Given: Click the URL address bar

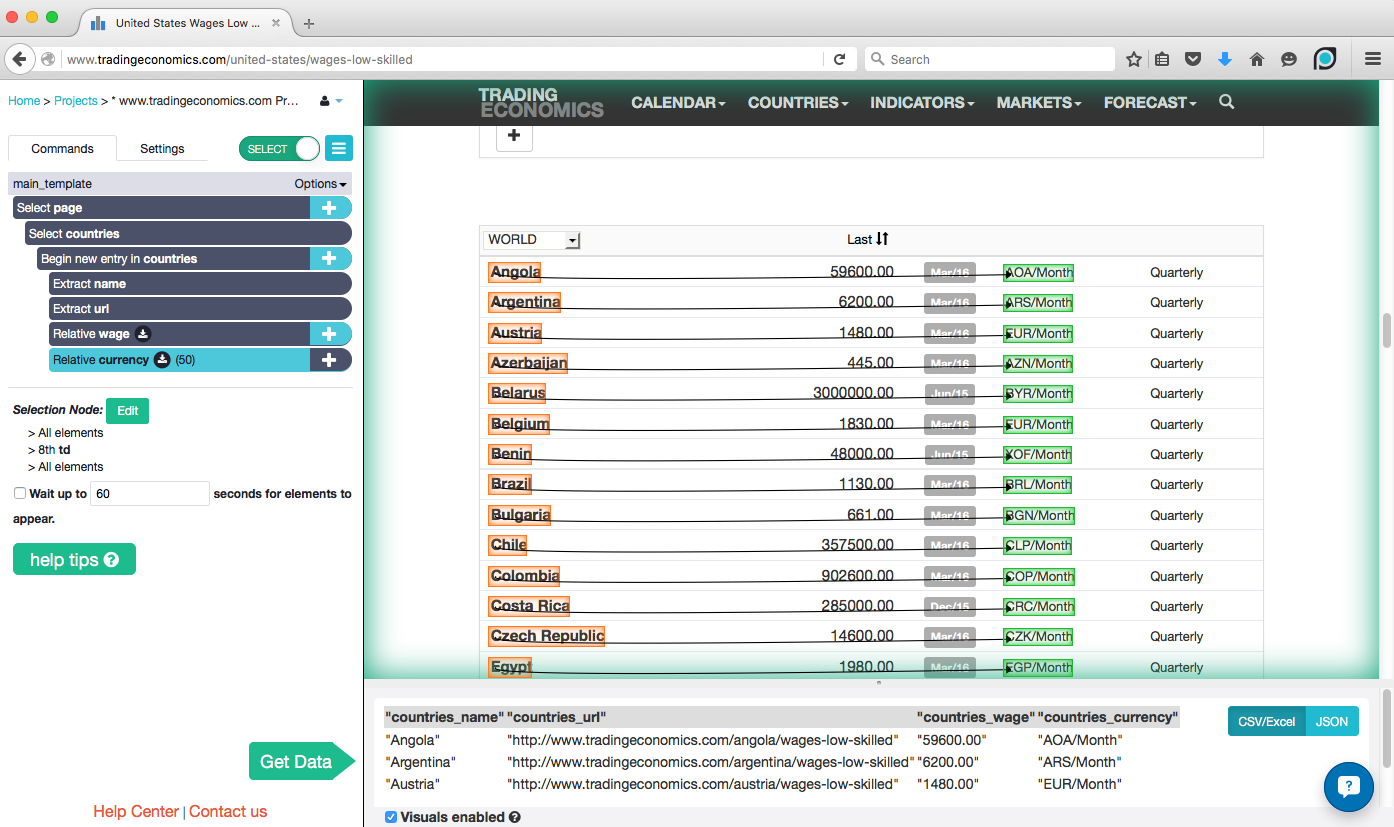Looking at the screenshot, I should (x=440, y=59).
